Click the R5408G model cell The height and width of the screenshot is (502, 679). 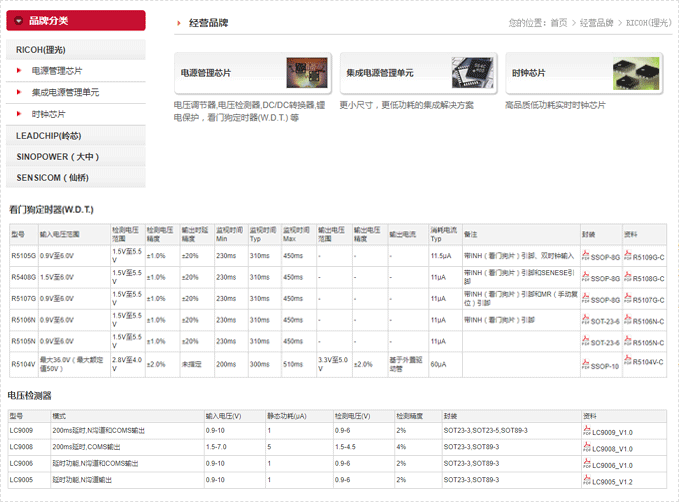23,277
